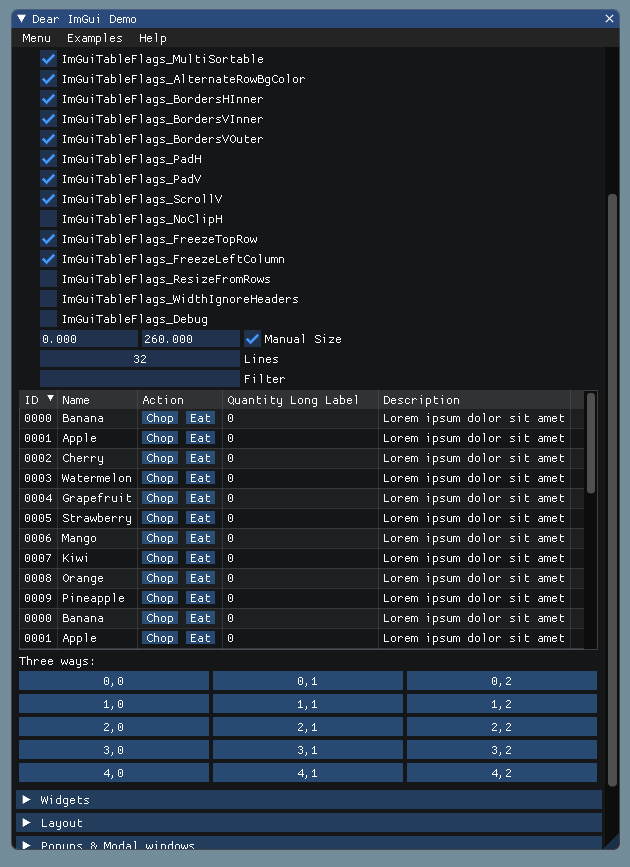The width and height of the screenshot is (630, 867).
Task: Click the 4,1 button
Action: click(308, 772)
